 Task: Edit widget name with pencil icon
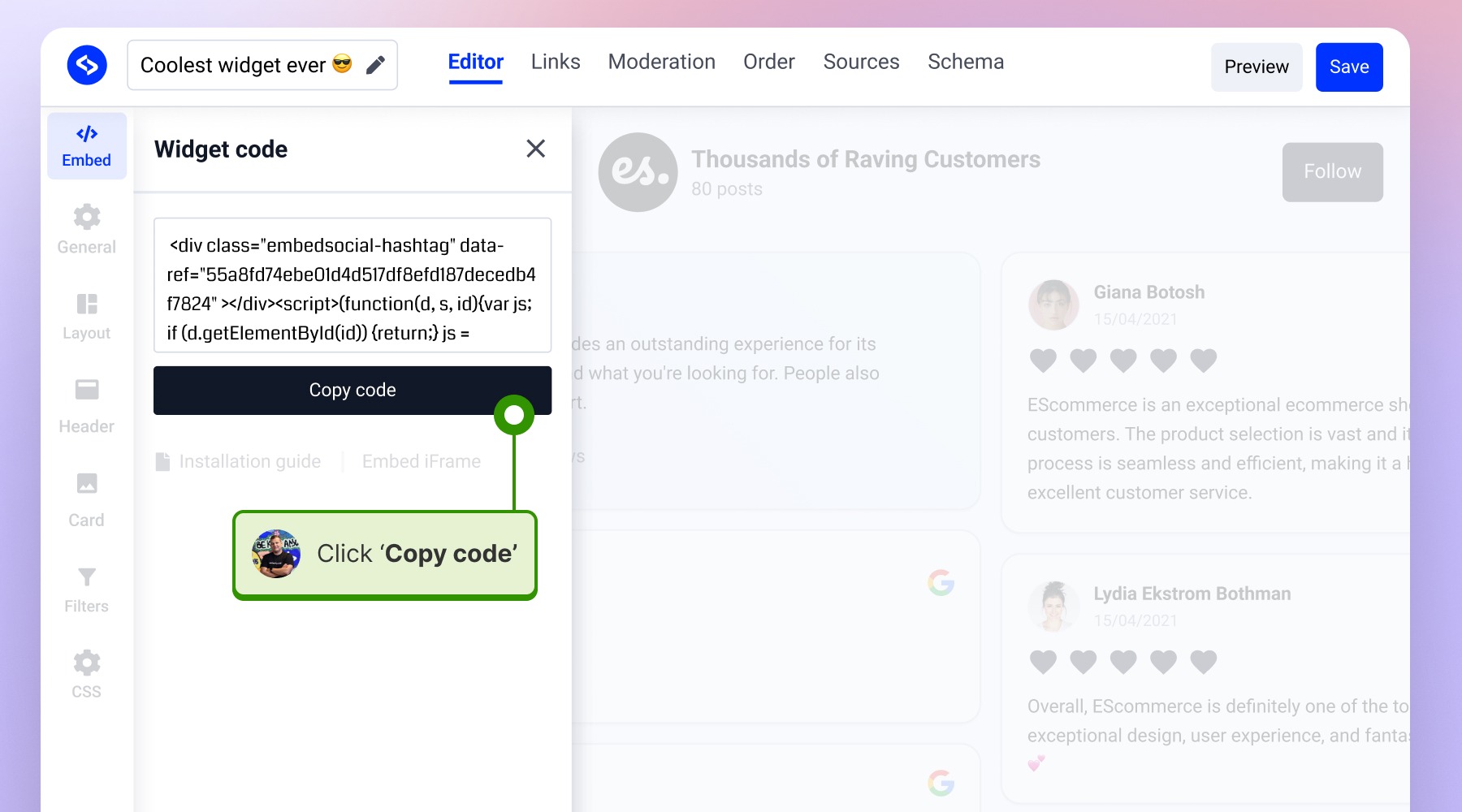point(375,65)
